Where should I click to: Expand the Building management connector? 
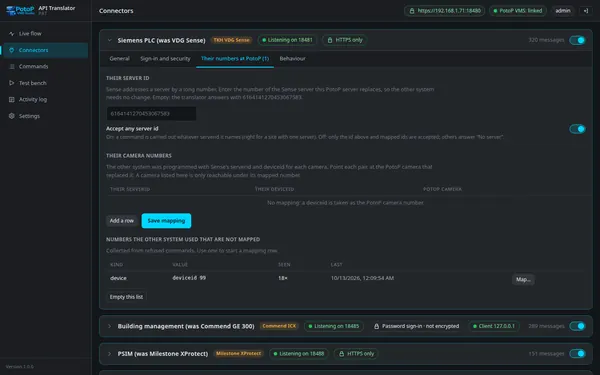pyautogui.click(x=109, y=326)
